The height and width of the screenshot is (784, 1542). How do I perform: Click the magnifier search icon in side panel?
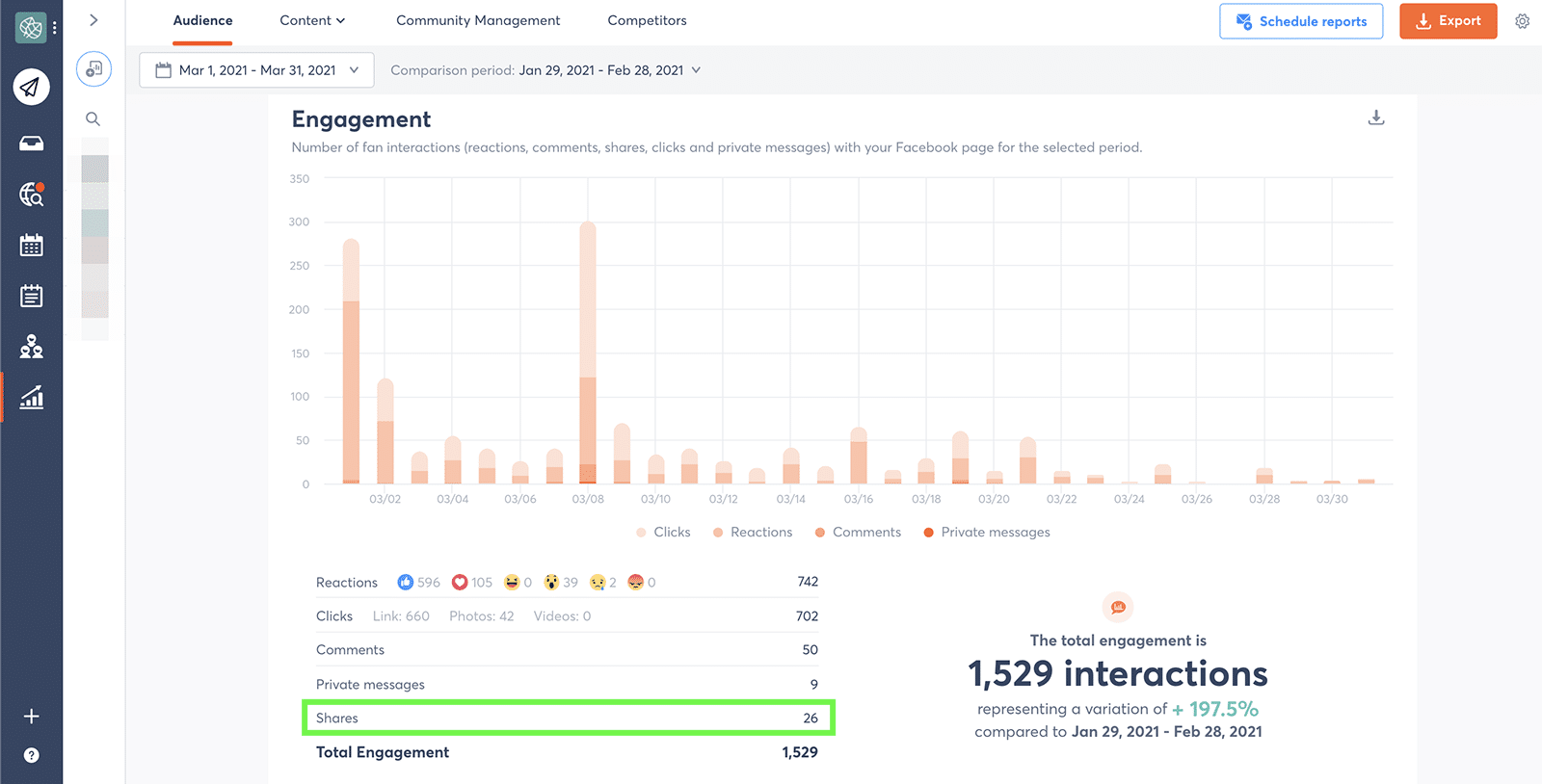pyautogui.click(x=93, y=119)
